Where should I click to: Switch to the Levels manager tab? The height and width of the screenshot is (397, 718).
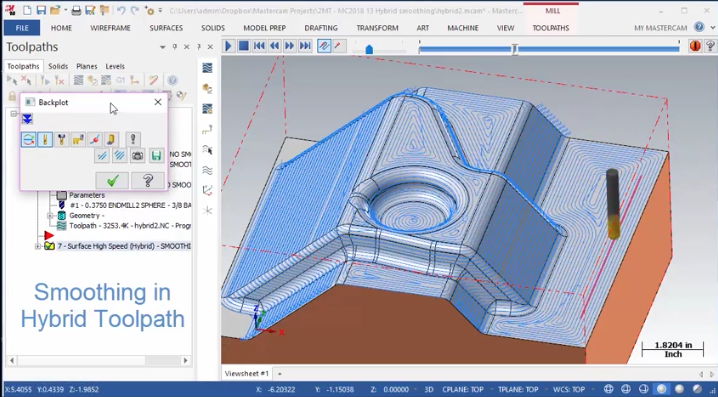pyautogui.click(x=115, y=66)
